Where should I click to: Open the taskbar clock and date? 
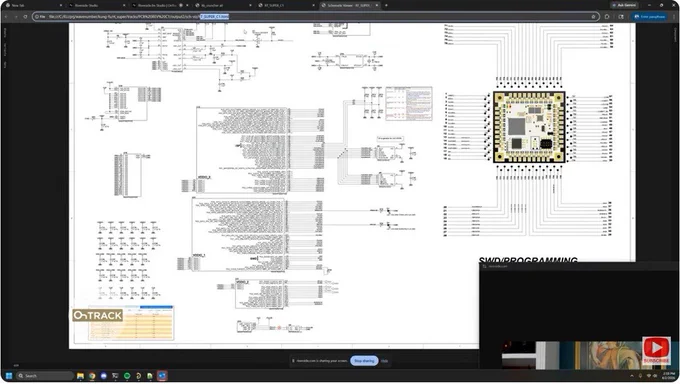tap(667, 375)
